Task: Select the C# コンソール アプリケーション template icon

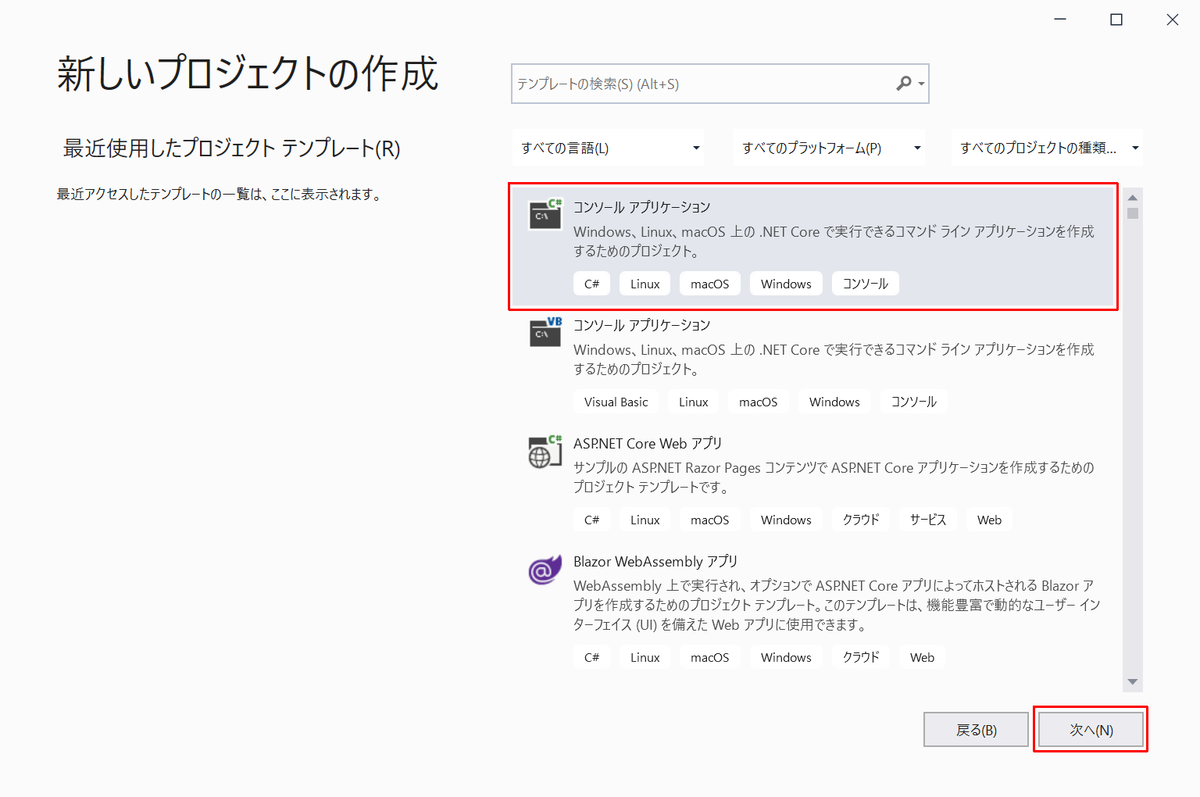Action: pyautogui.click(x=544, y=215)
